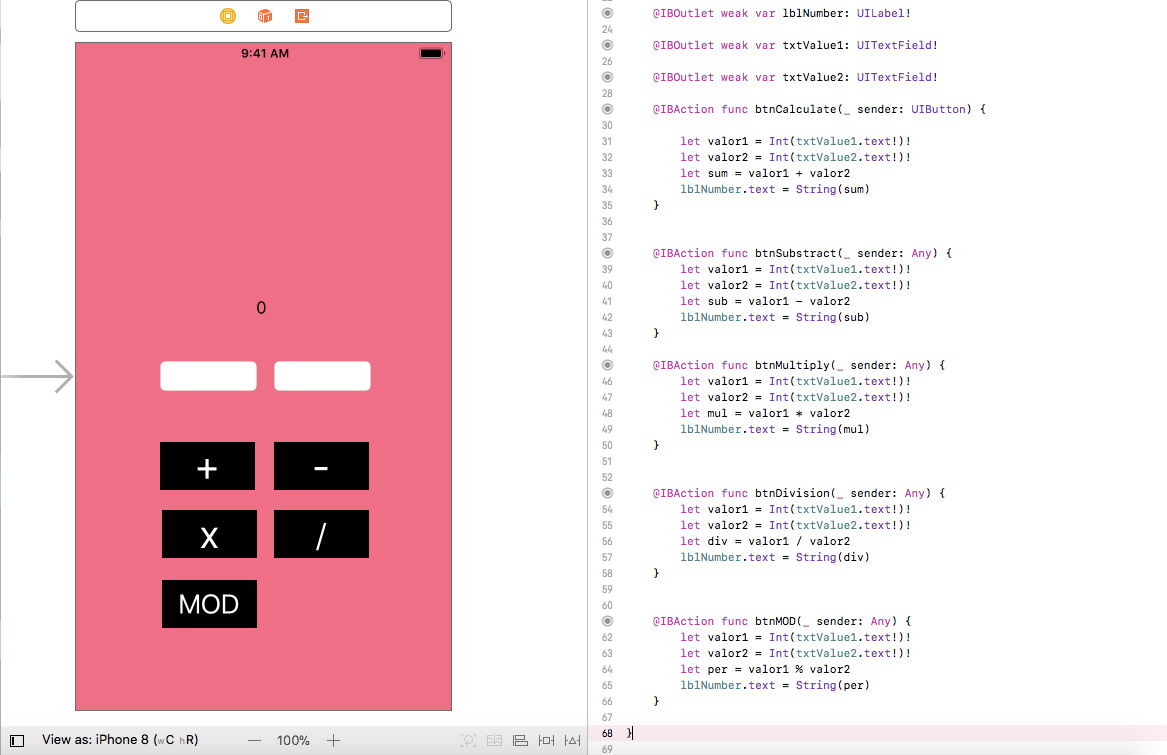Open the Add New Constraints popover
Viewport: 1167px width, 755px height.
(546, 740)
